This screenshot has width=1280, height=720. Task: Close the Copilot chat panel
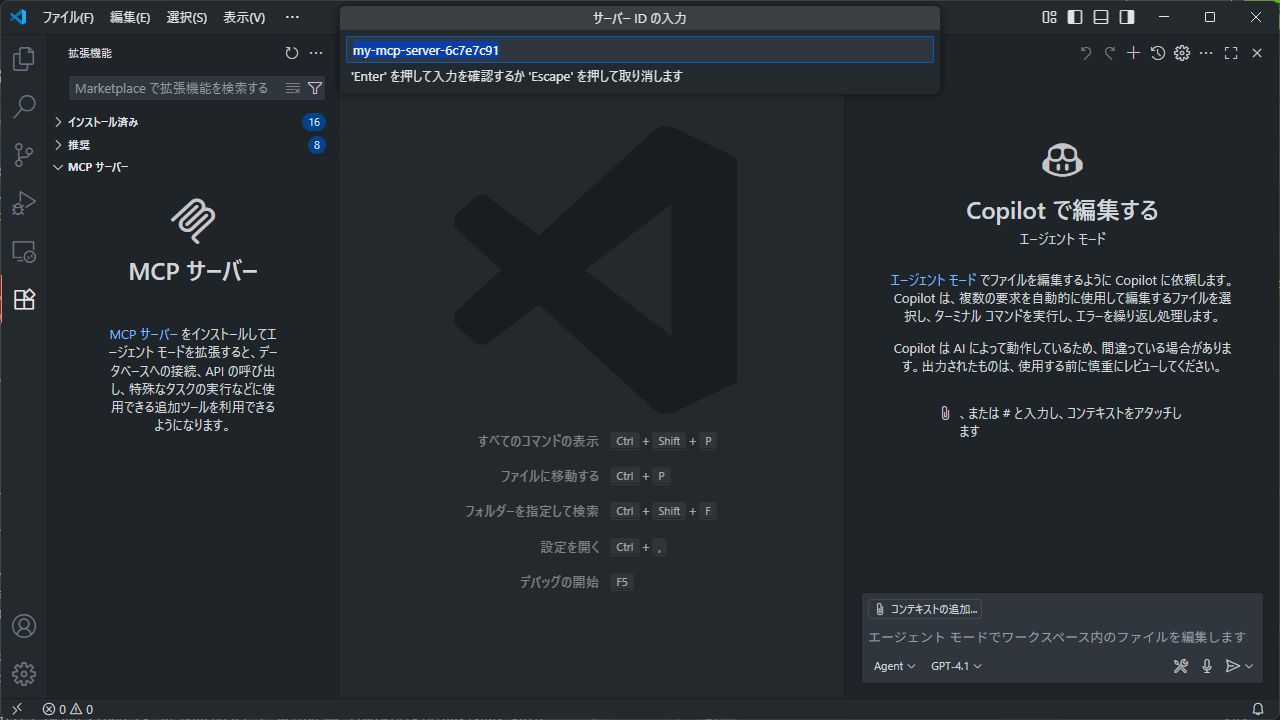click(1257, 53)
